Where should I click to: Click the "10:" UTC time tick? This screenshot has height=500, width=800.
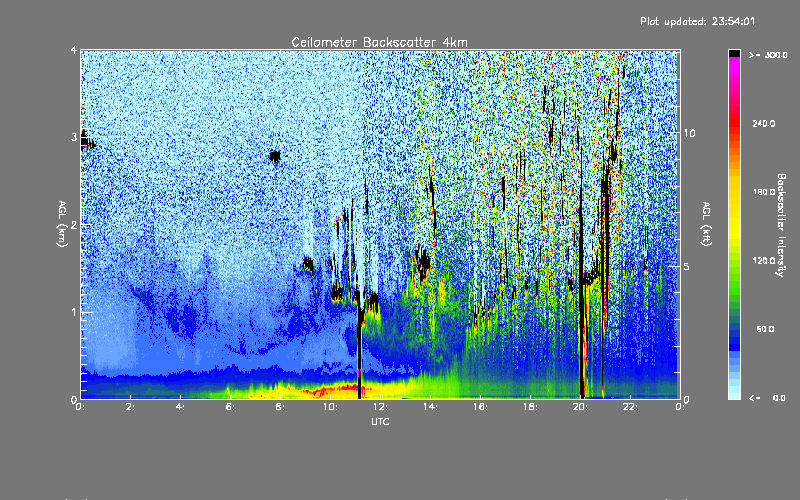click(331, 407)
